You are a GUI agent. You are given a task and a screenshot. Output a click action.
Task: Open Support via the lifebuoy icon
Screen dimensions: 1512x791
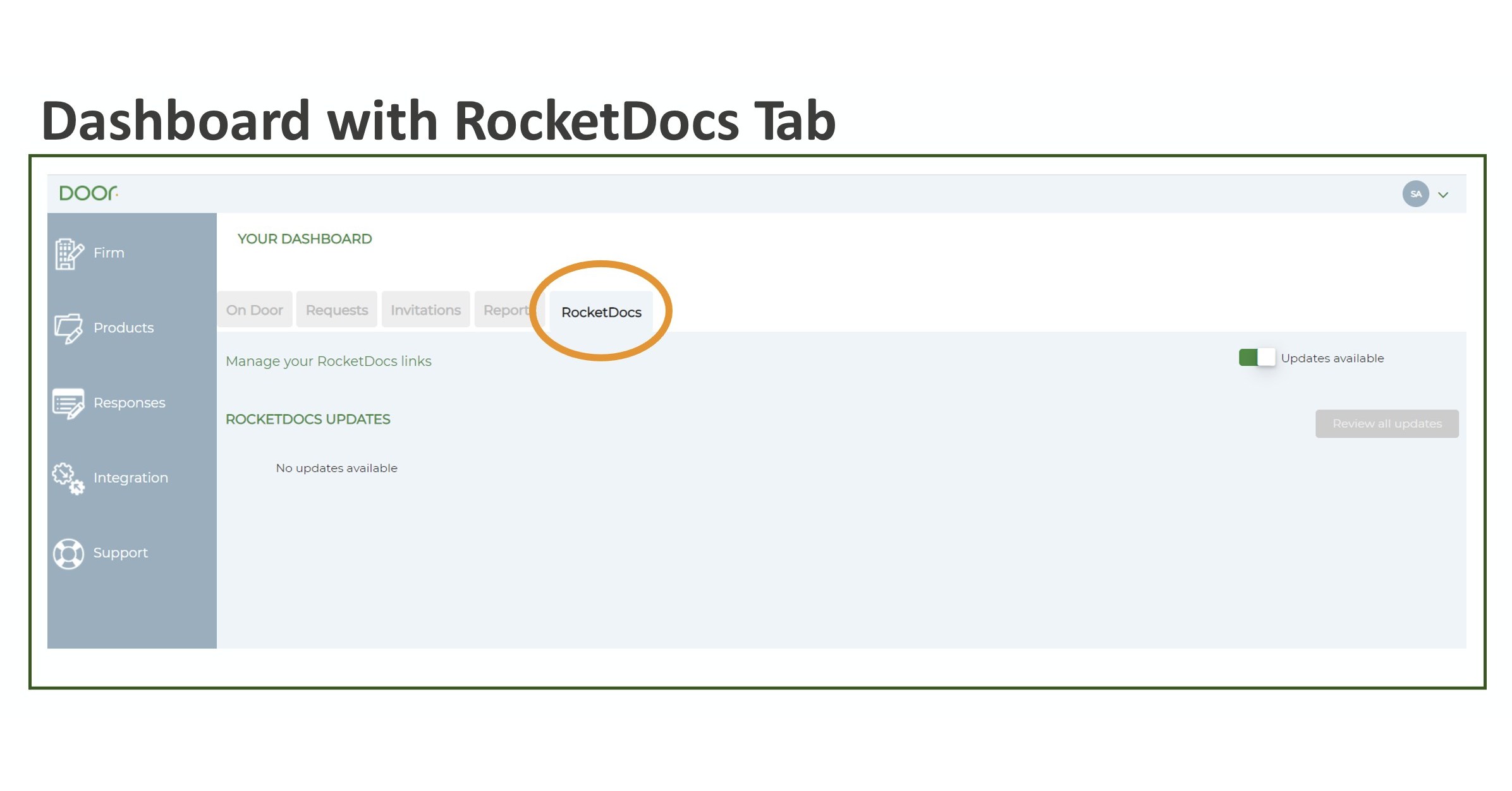68,552
